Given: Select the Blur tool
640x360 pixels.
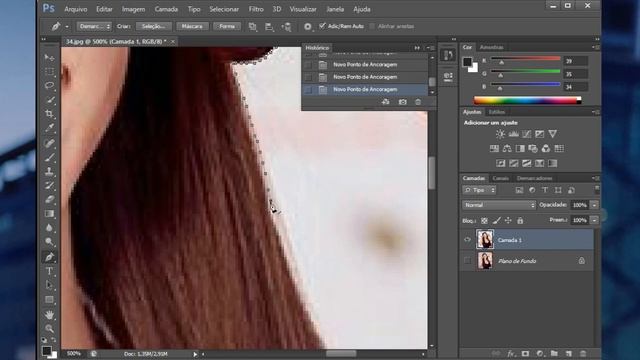Looking at the screenshot, I should pos(49,228).
